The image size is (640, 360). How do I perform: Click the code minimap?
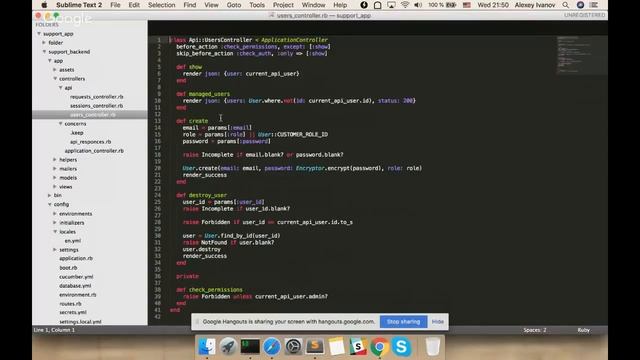[581, 55]
